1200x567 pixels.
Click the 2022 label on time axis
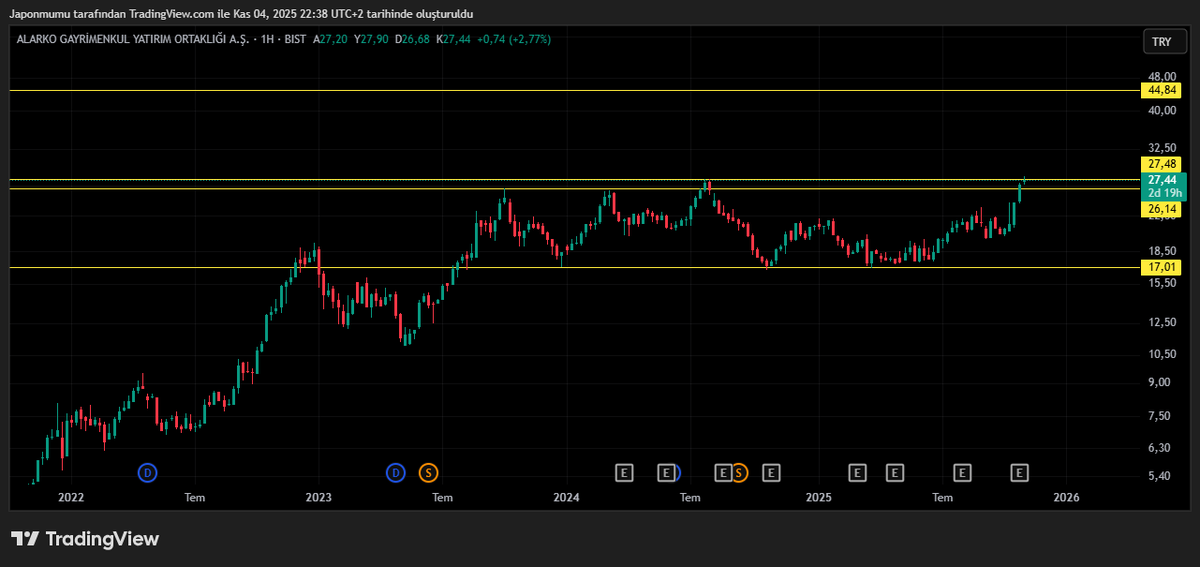[71, 497]
